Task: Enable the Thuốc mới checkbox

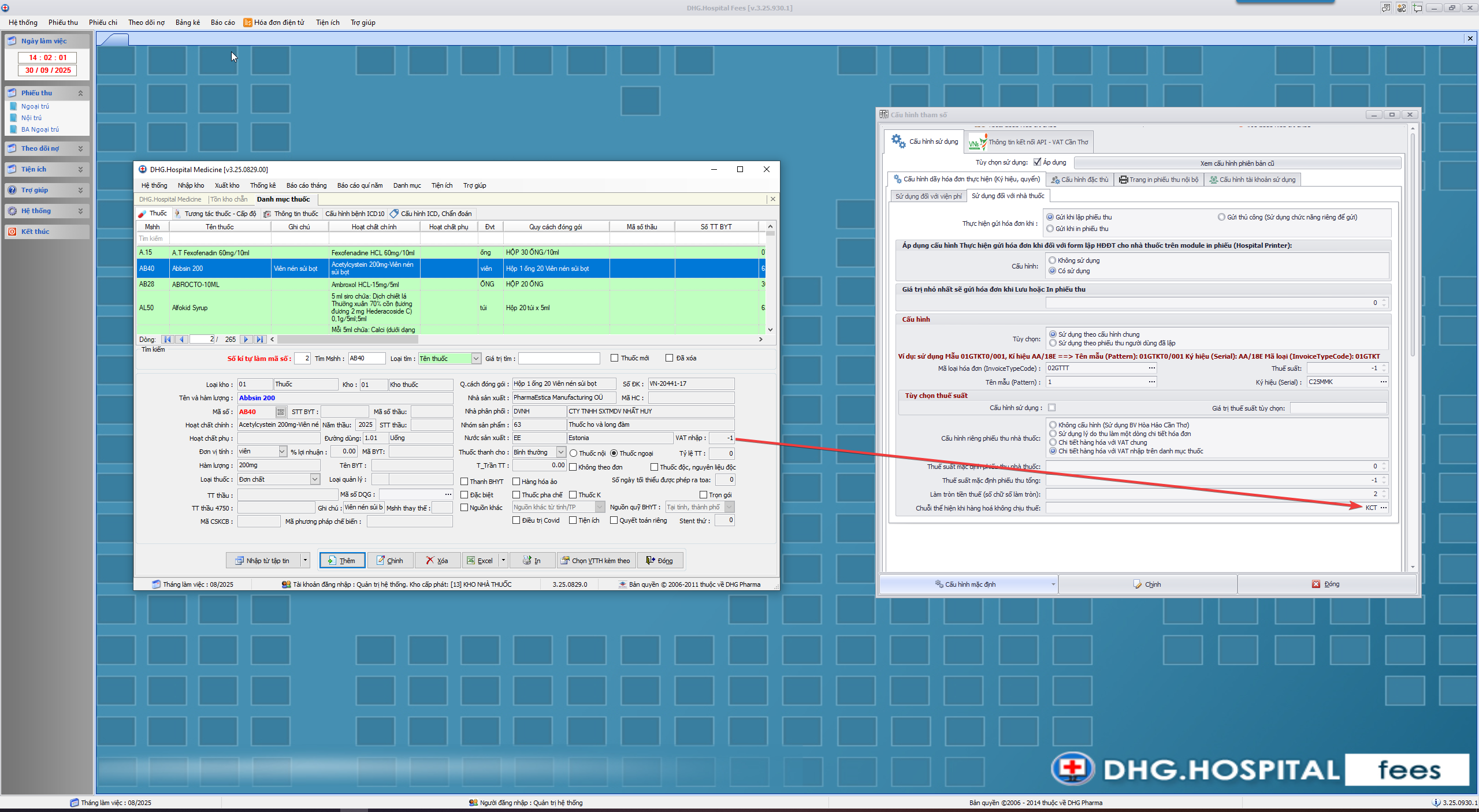Action: coord(615,358)
